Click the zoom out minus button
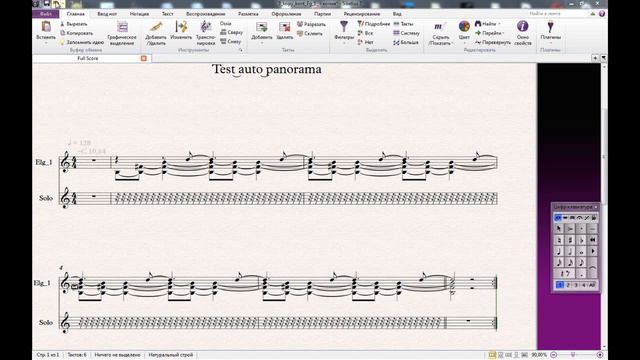640x360 pixels. (553, 355)
